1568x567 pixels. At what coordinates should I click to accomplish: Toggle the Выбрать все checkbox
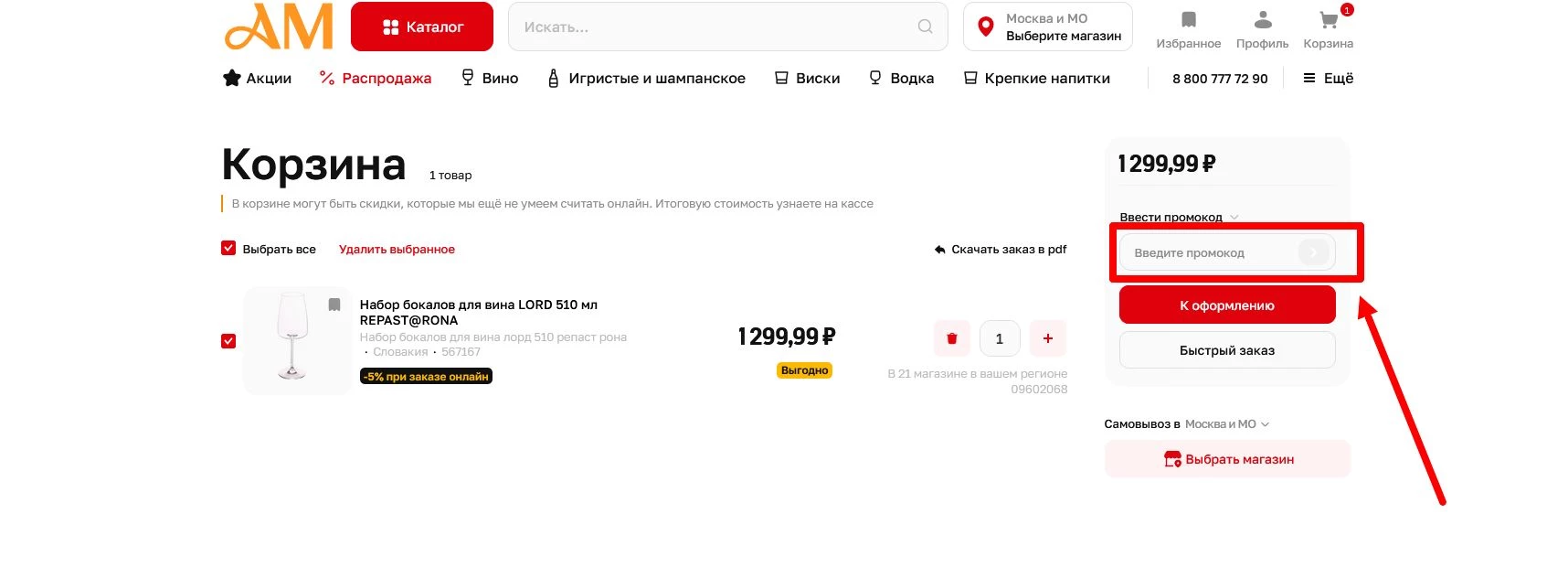pos(228,248)
